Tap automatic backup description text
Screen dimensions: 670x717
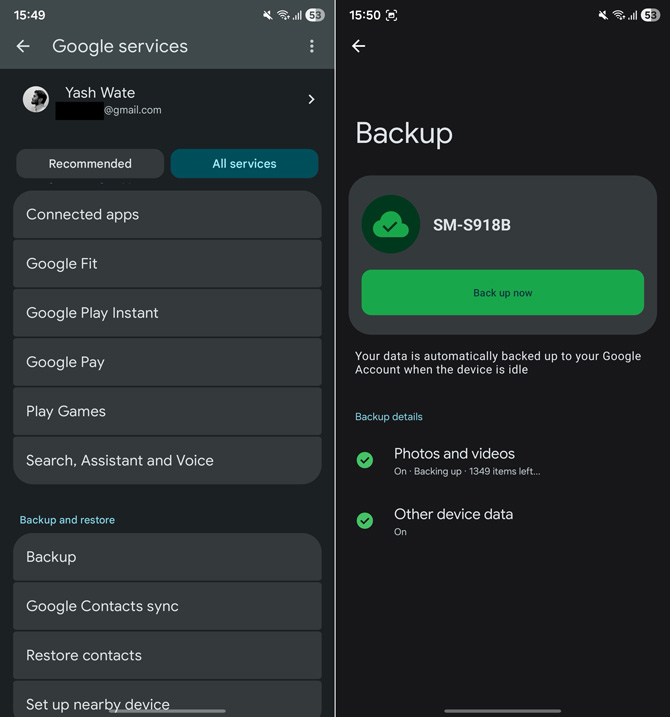pyautogui.click(x=498, y=363)
